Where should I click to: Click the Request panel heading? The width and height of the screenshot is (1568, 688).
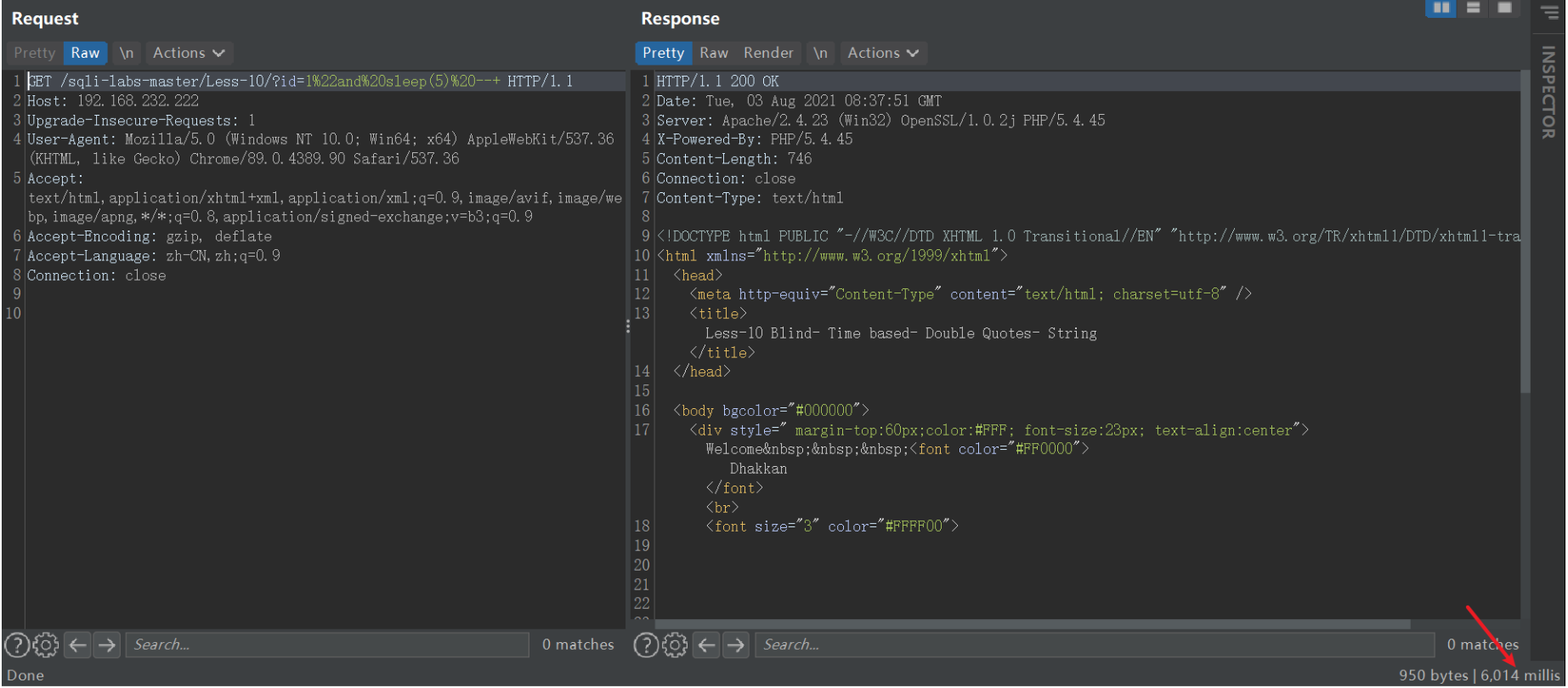pos(45,19)
